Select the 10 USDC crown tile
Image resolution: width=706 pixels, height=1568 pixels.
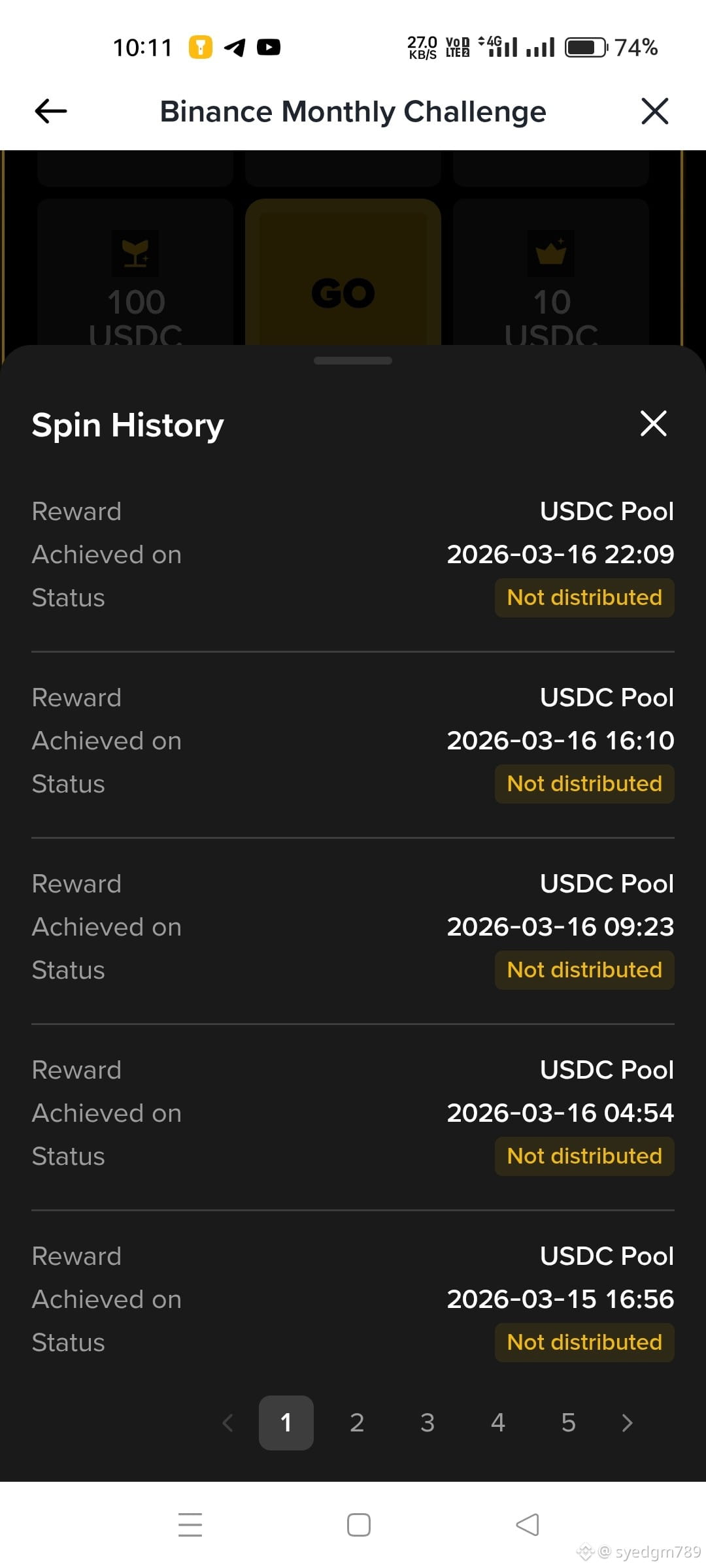tap(551, 273)
